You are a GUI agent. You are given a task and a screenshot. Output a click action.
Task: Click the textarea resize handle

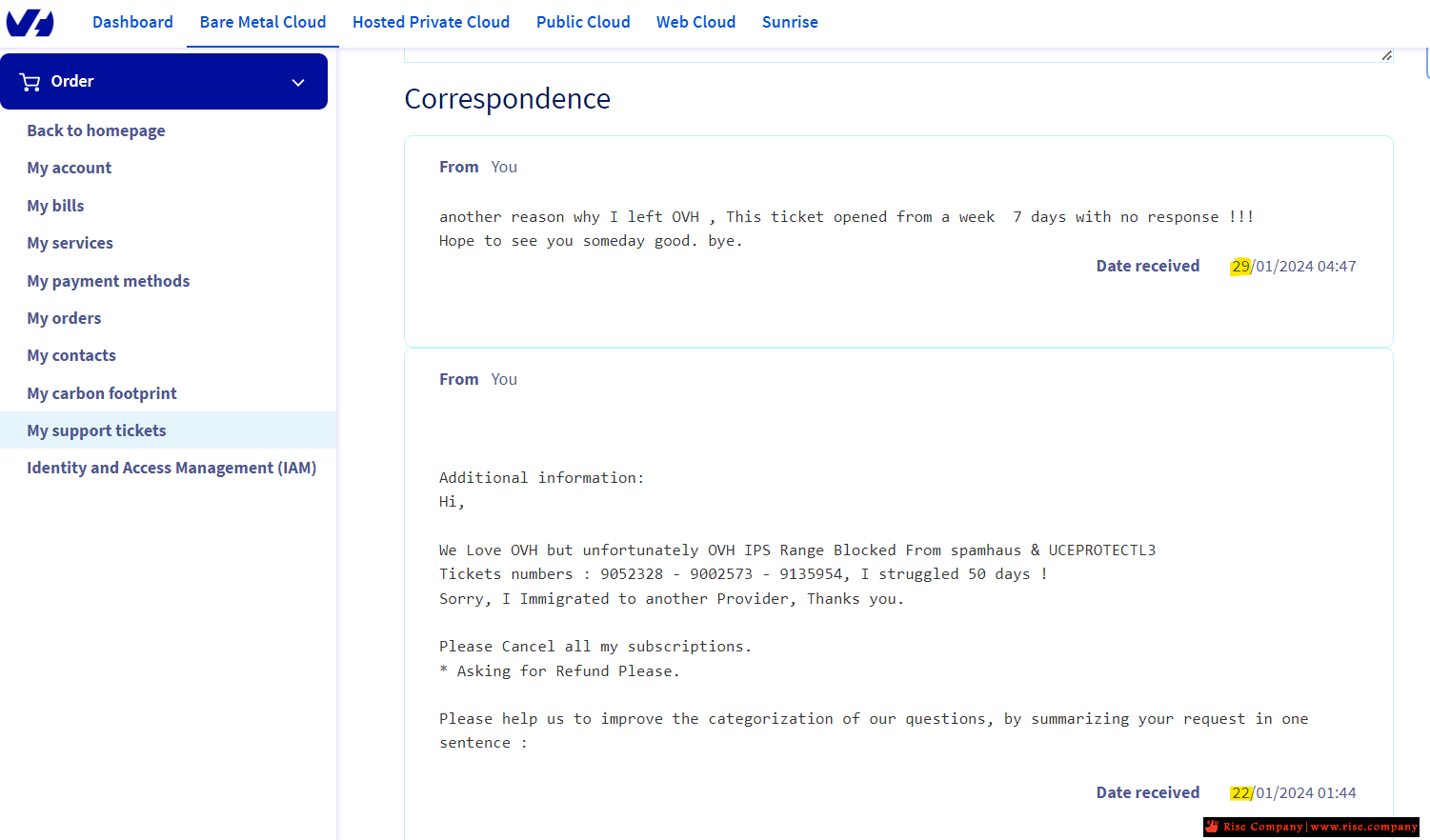coord(1386,55)
